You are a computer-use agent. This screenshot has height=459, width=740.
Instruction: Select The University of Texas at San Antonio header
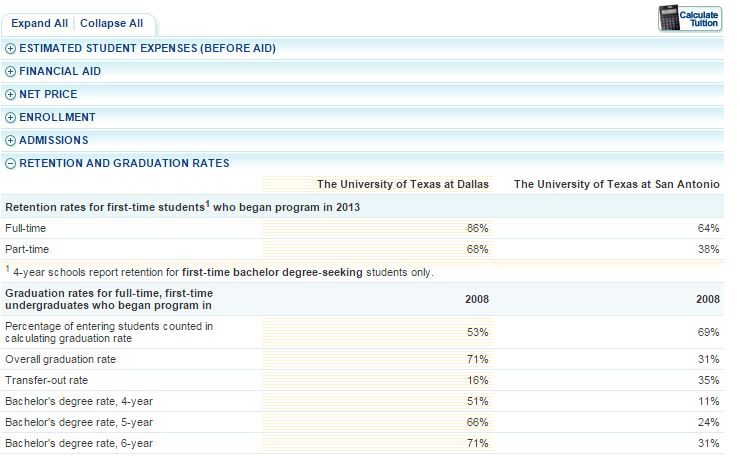click(616, 184)
